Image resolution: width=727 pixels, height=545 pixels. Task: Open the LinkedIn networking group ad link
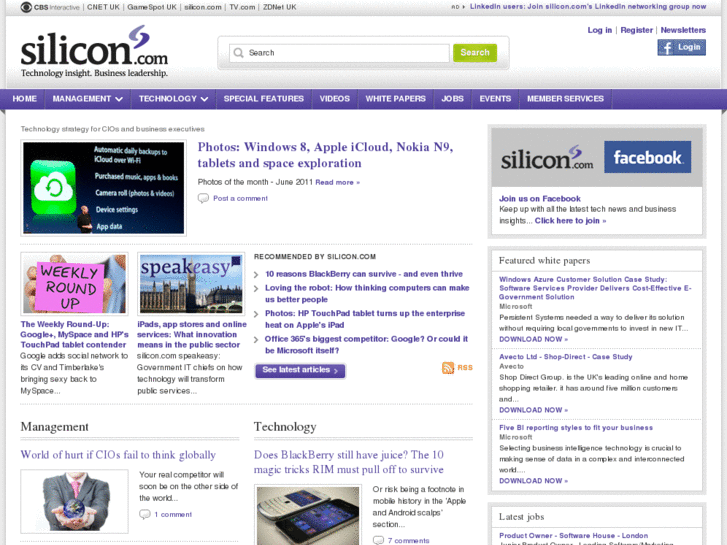pos(588,6)
